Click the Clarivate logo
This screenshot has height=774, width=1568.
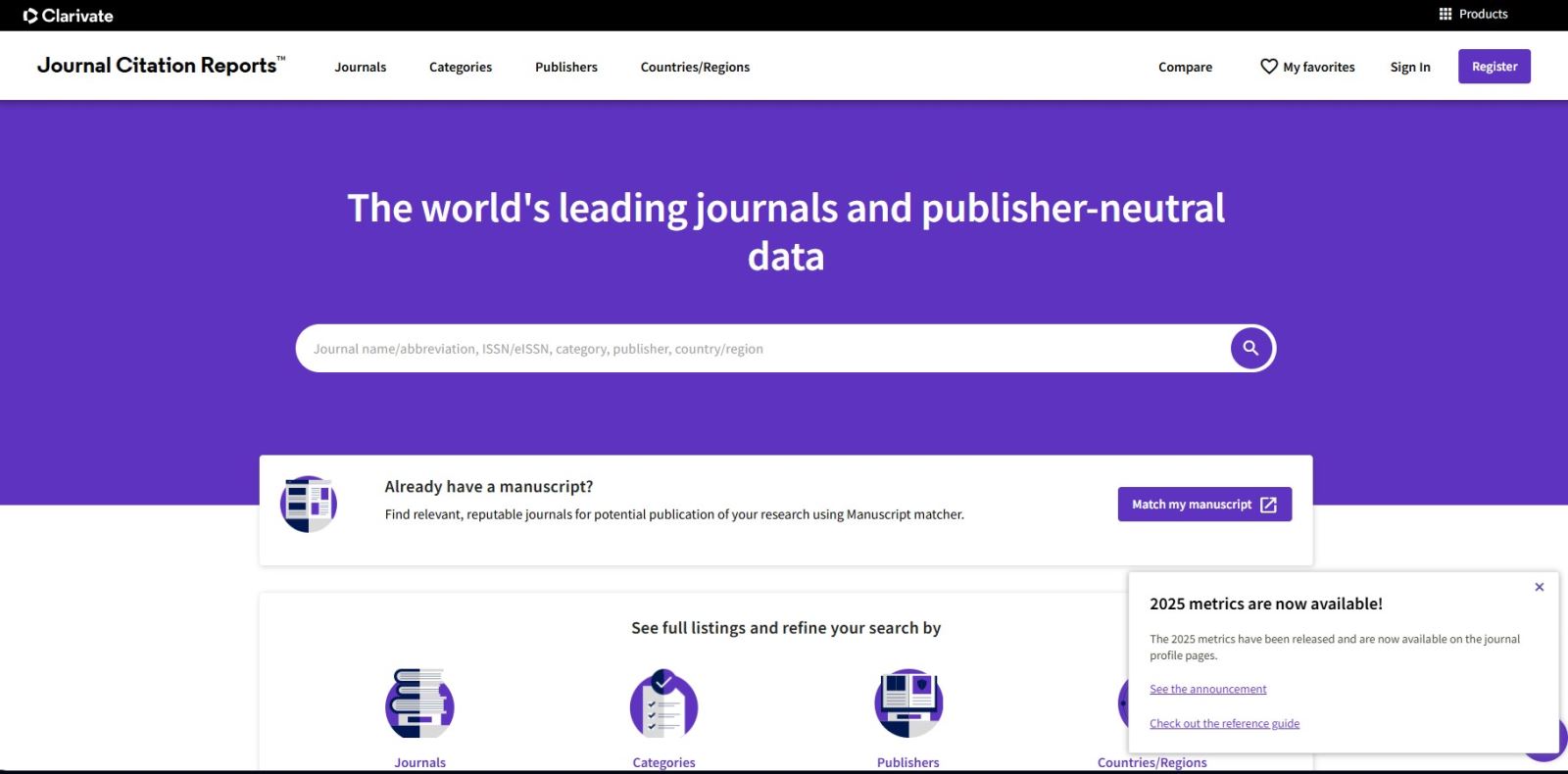[x=68, y=16]
